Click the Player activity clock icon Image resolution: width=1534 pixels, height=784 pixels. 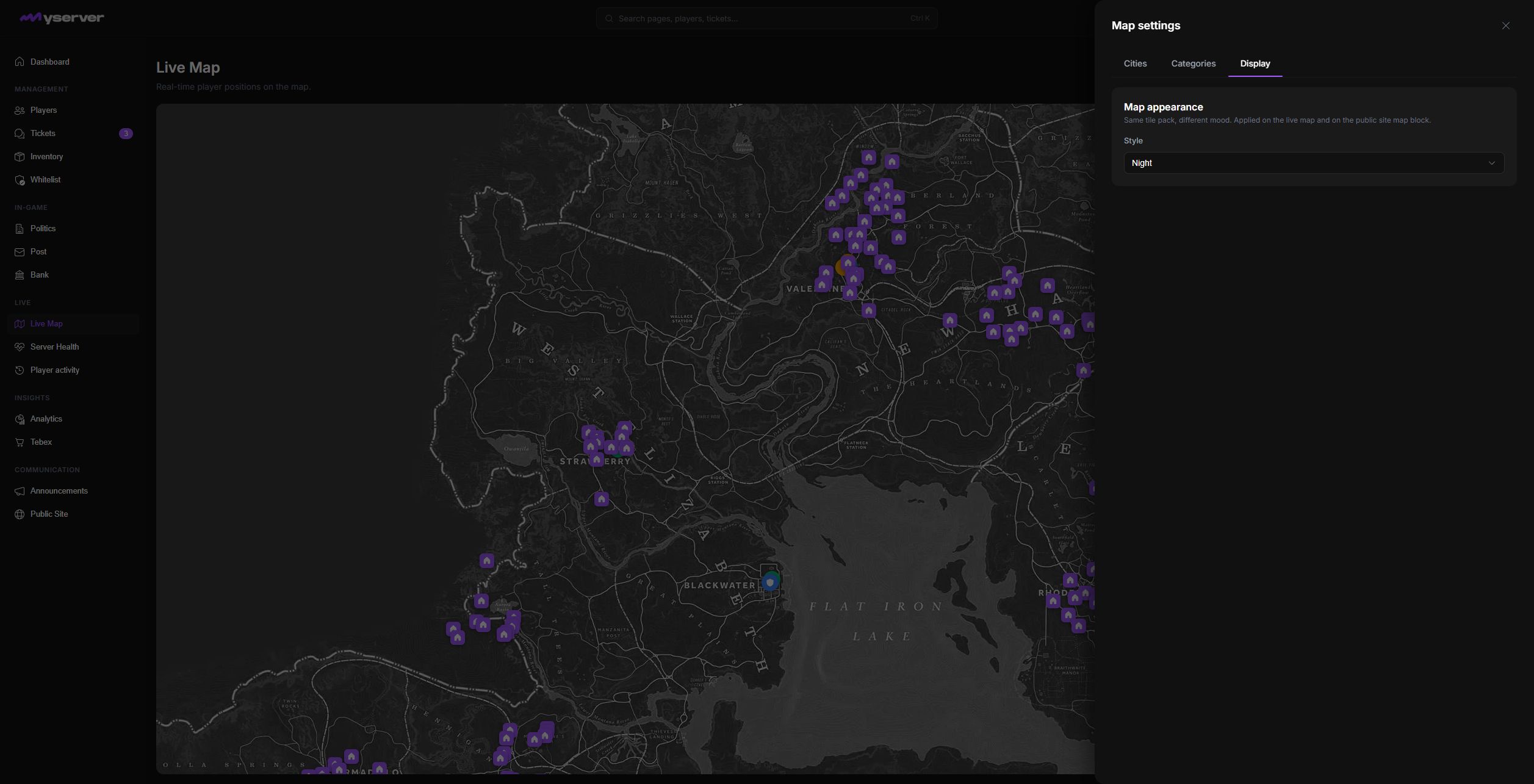pos(20,370)
